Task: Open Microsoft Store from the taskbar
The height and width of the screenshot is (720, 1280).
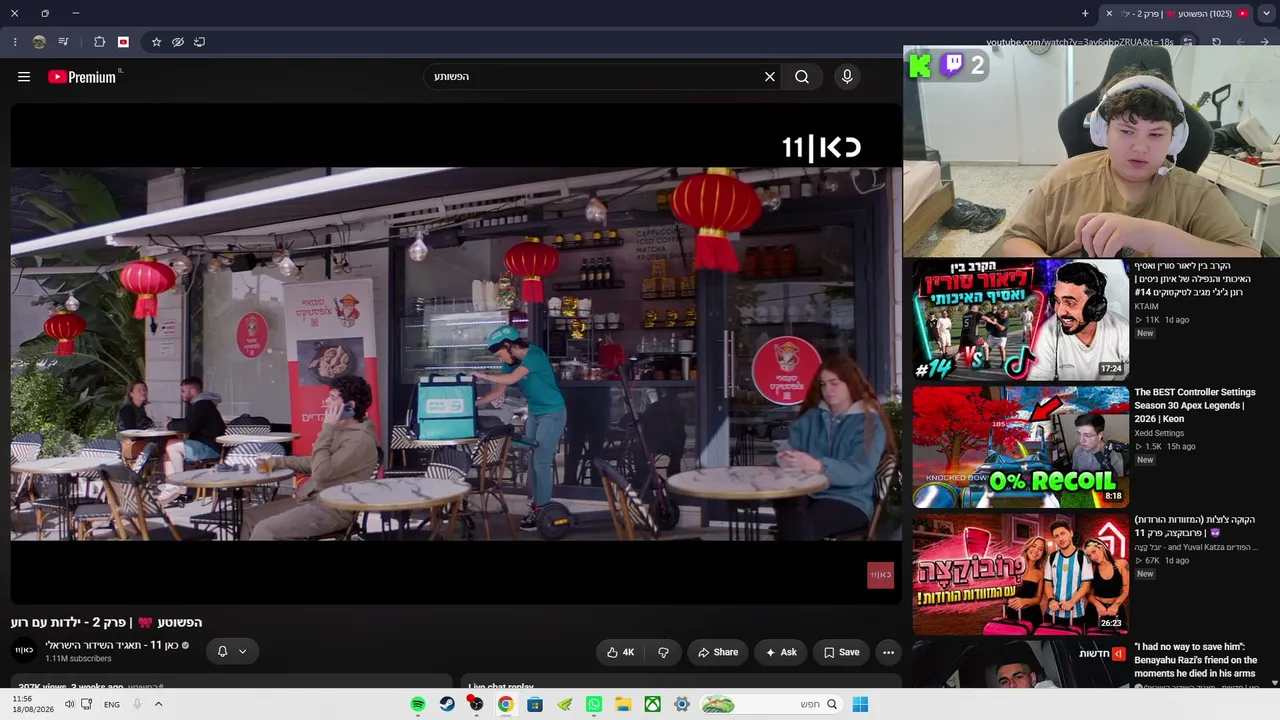Action: click(535, 705)
